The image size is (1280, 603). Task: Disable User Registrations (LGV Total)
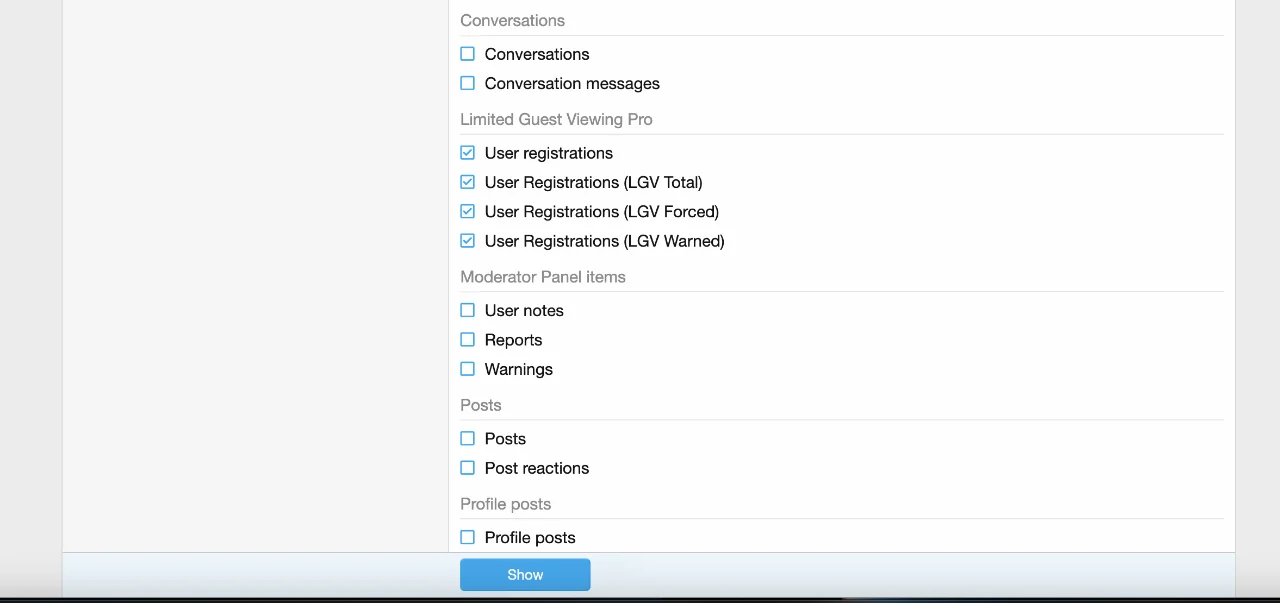tap(467, 182)
